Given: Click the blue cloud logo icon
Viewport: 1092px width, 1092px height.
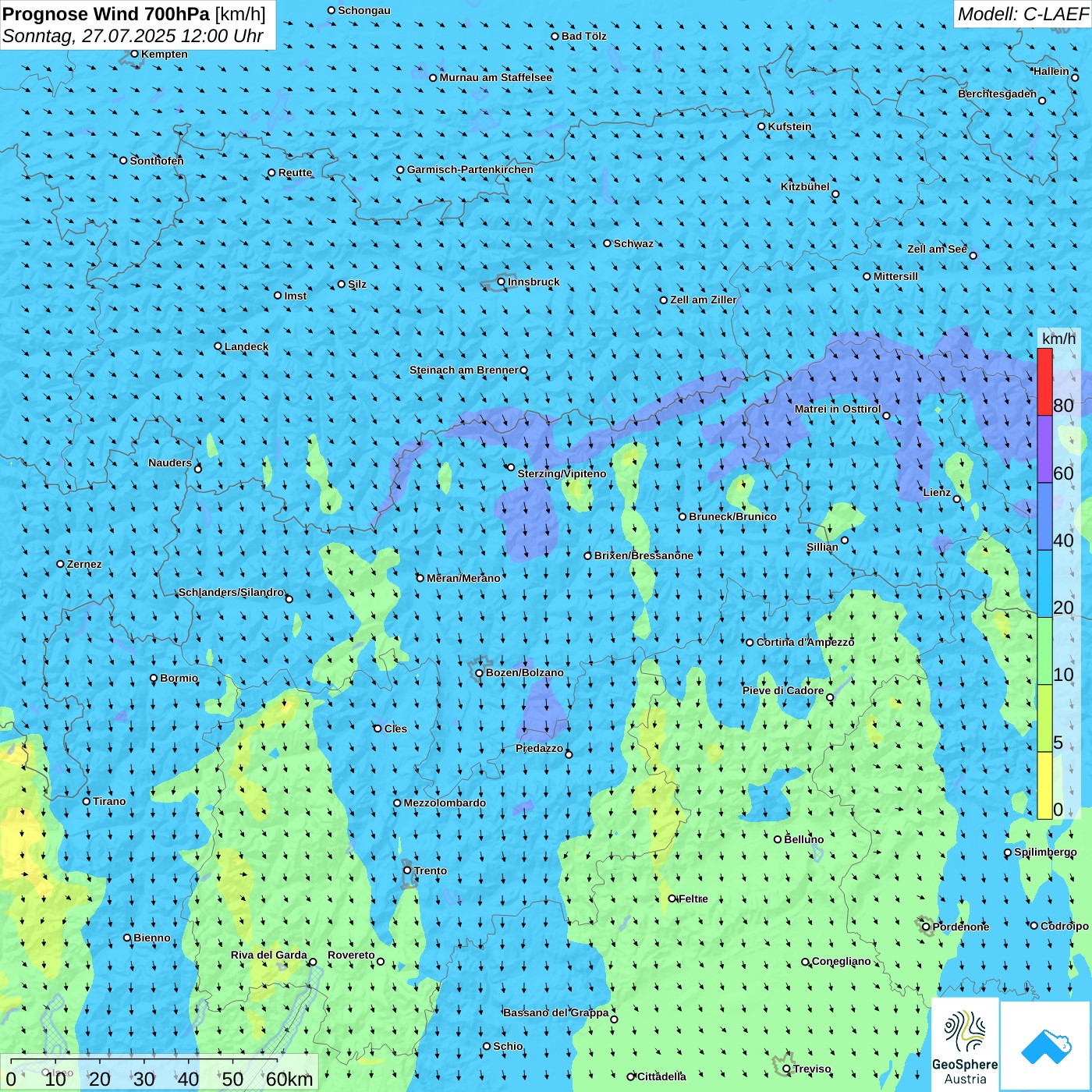Looking at the screenshot, I should pos(1046,1046).
